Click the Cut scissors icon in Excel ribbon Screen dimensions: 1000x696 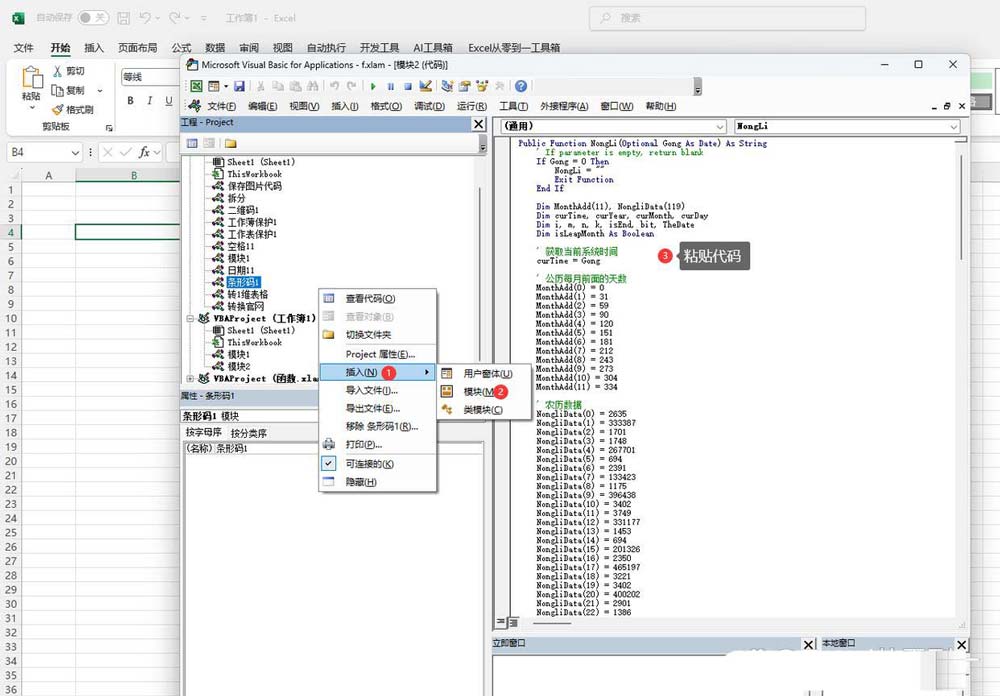click(x=57, y=71)
